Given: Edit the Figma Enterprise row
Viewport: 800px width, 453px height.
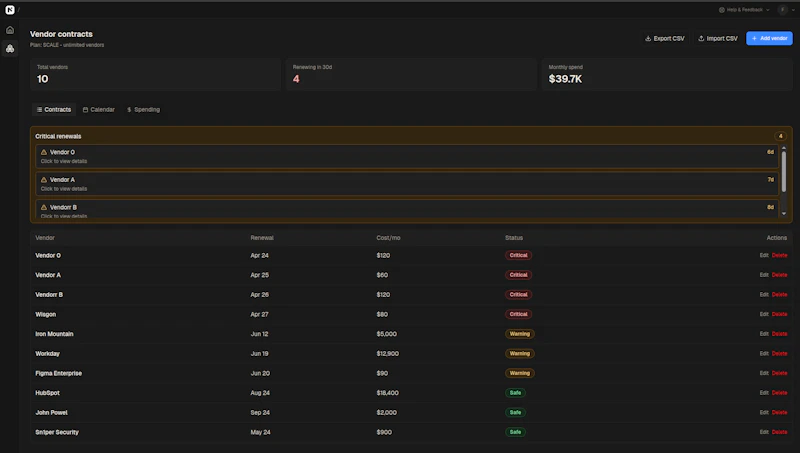Looking at the screenshot, I should 764,373.
